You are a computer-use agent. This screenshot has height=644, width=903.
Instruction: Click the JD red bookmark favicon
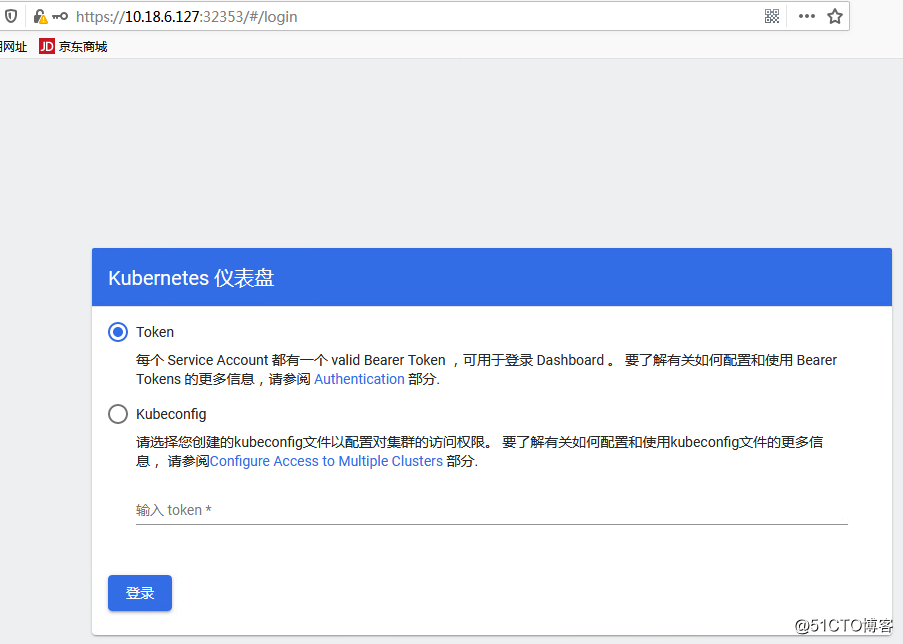click(47, 46)
